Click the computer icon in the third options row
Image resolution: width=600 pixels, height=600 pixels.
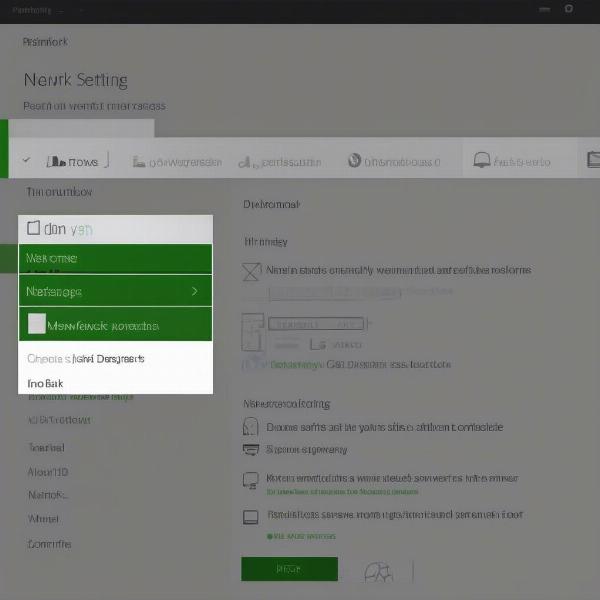[x=251, y=480]
